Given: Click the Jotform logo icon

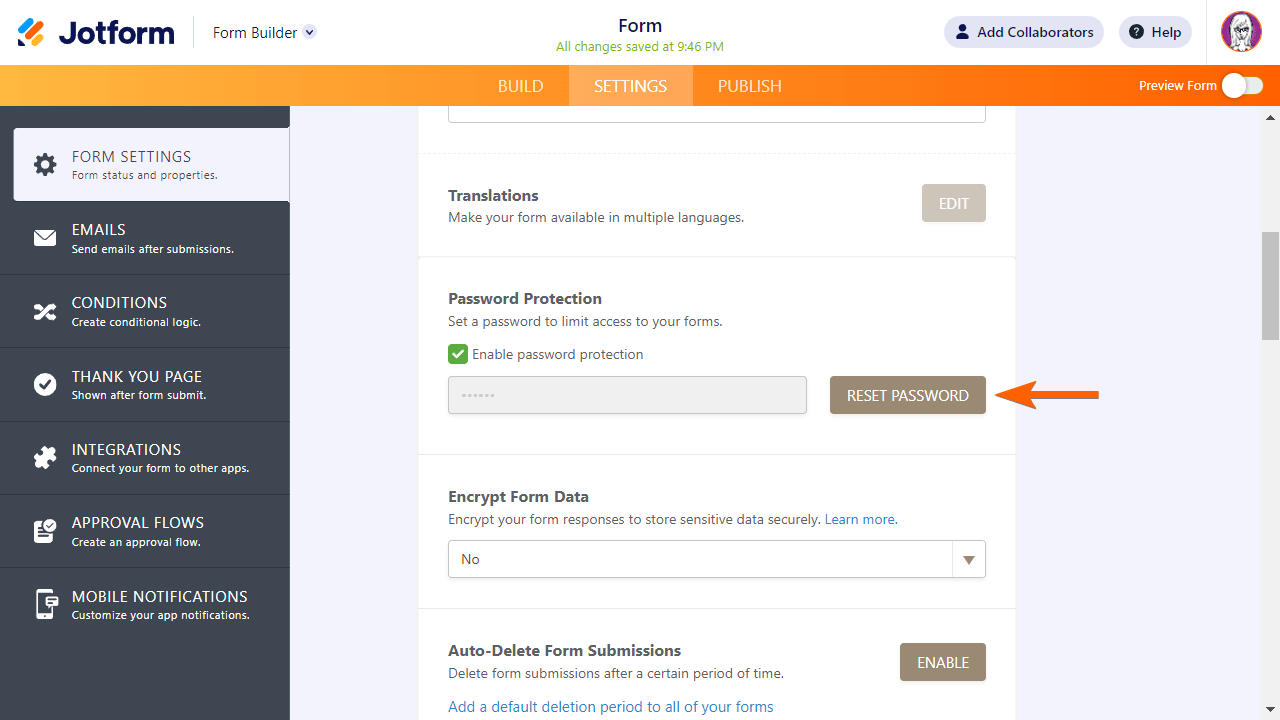Looking at the screenshot, I should (x=31, y=32).
